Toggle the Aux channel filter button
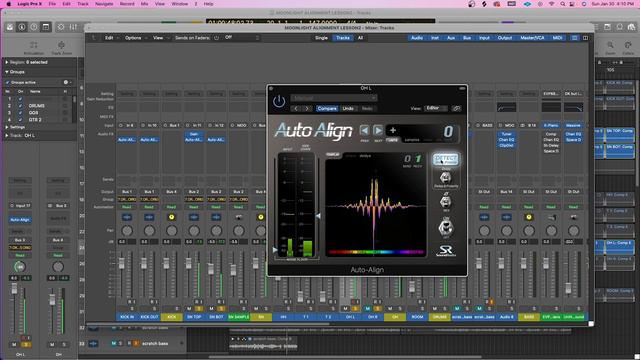640x360 pixels. 451,38
